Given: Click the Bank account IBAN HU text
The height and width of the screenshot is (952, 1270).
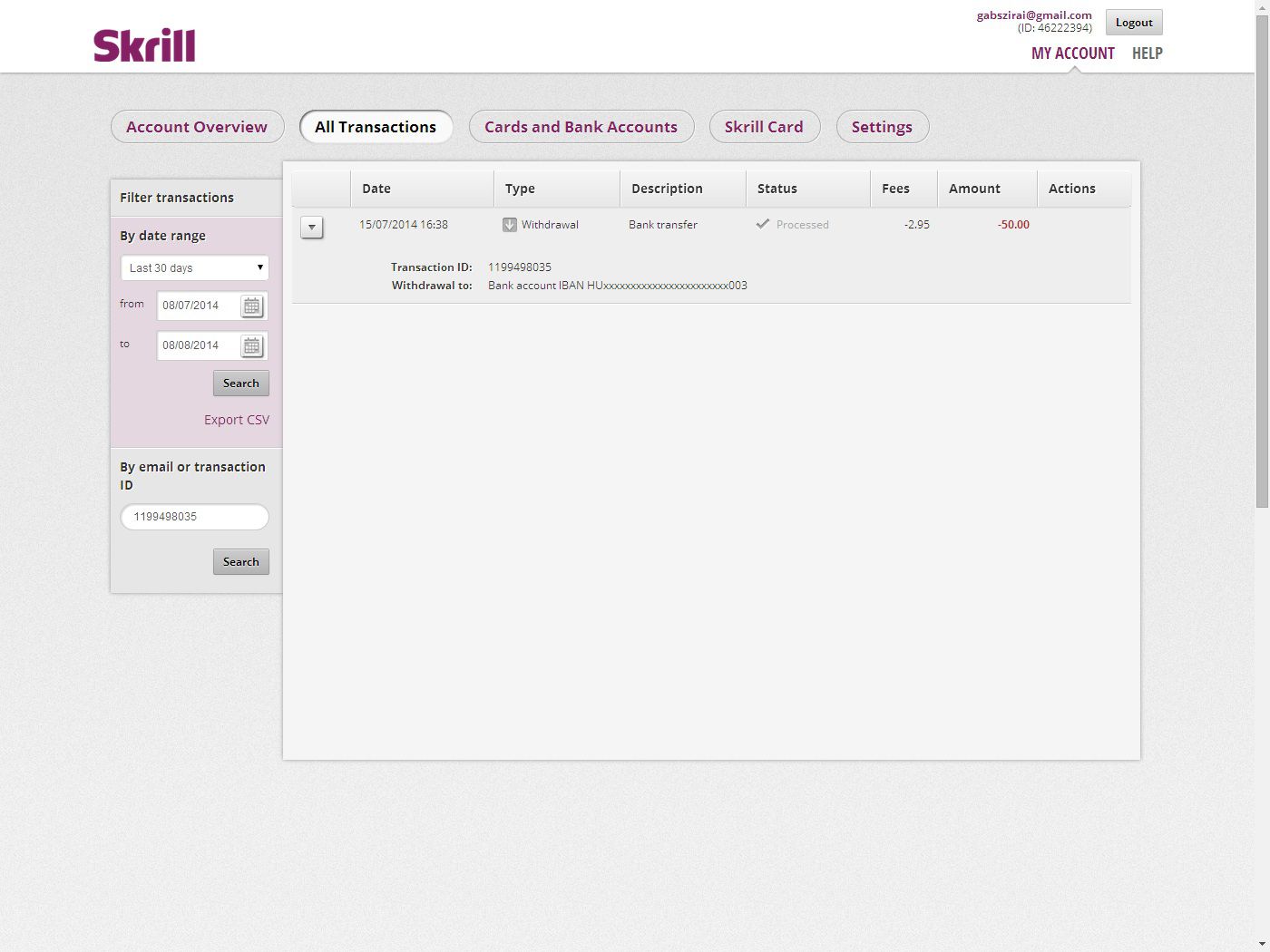Looking at the screenshot, I should click(x=618, y=286).
